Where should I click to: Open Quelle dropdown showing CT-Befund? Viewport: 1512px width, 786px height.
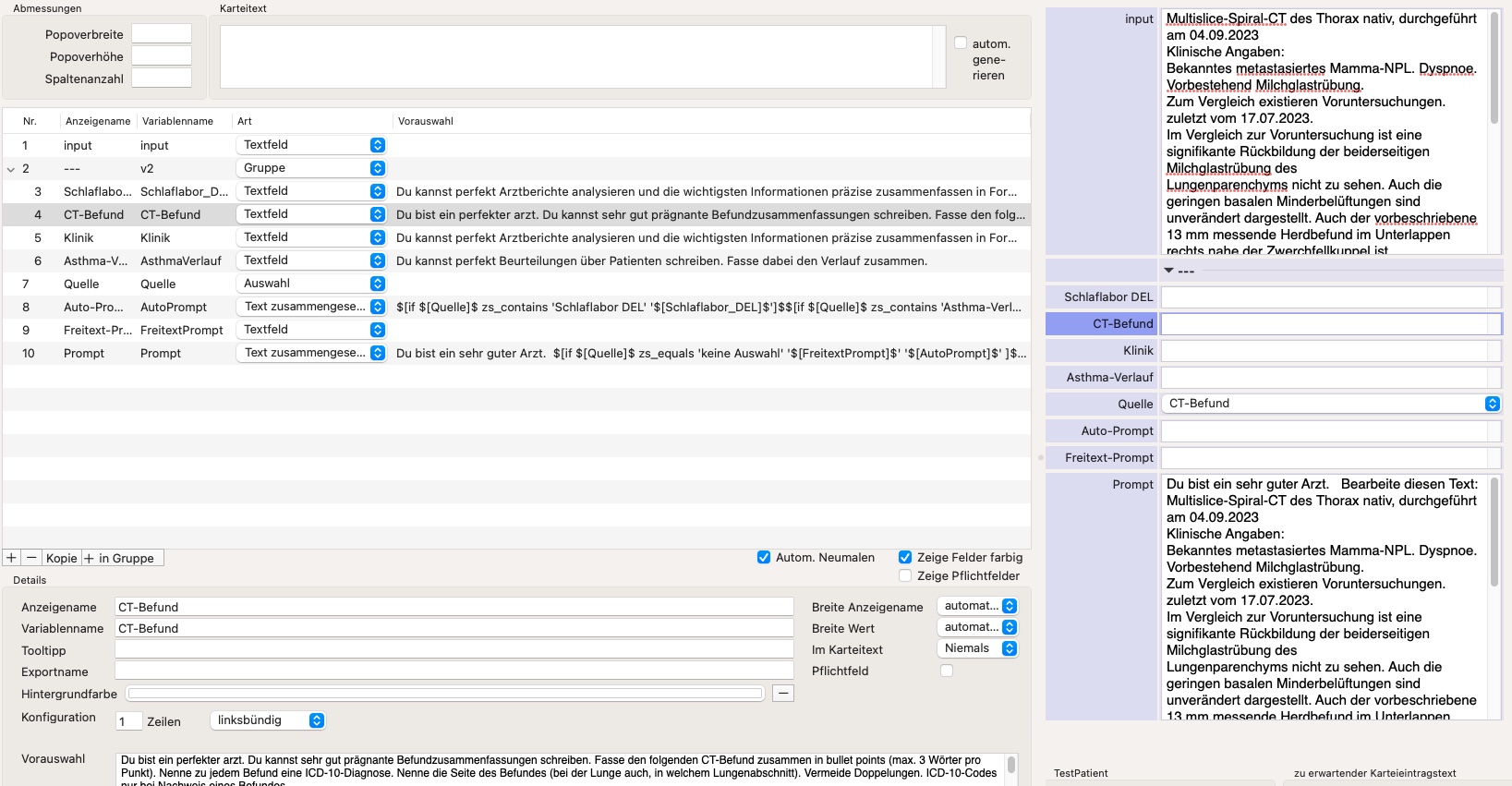(1330, 404)
